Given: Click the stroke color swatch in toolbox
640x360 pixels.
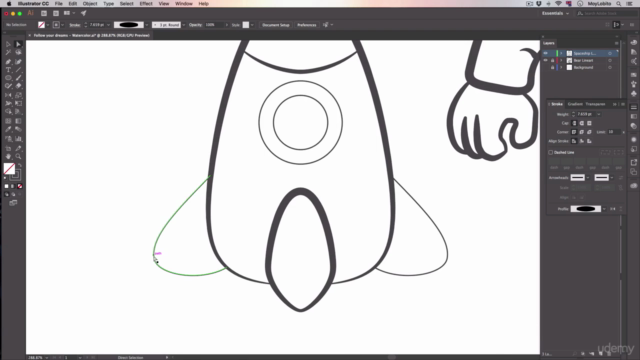Looking at the screenshot, I should click(16, 175).
